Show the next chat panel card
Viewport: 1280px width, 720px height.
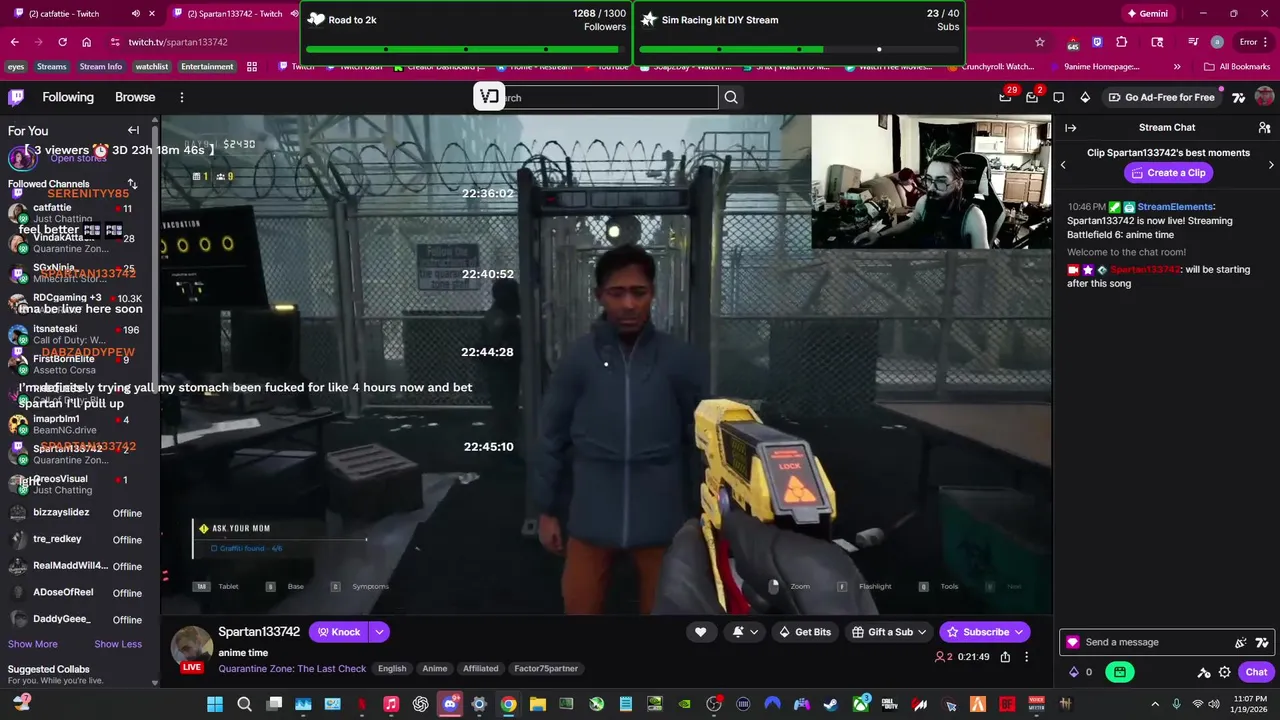tap(1271, 165)
